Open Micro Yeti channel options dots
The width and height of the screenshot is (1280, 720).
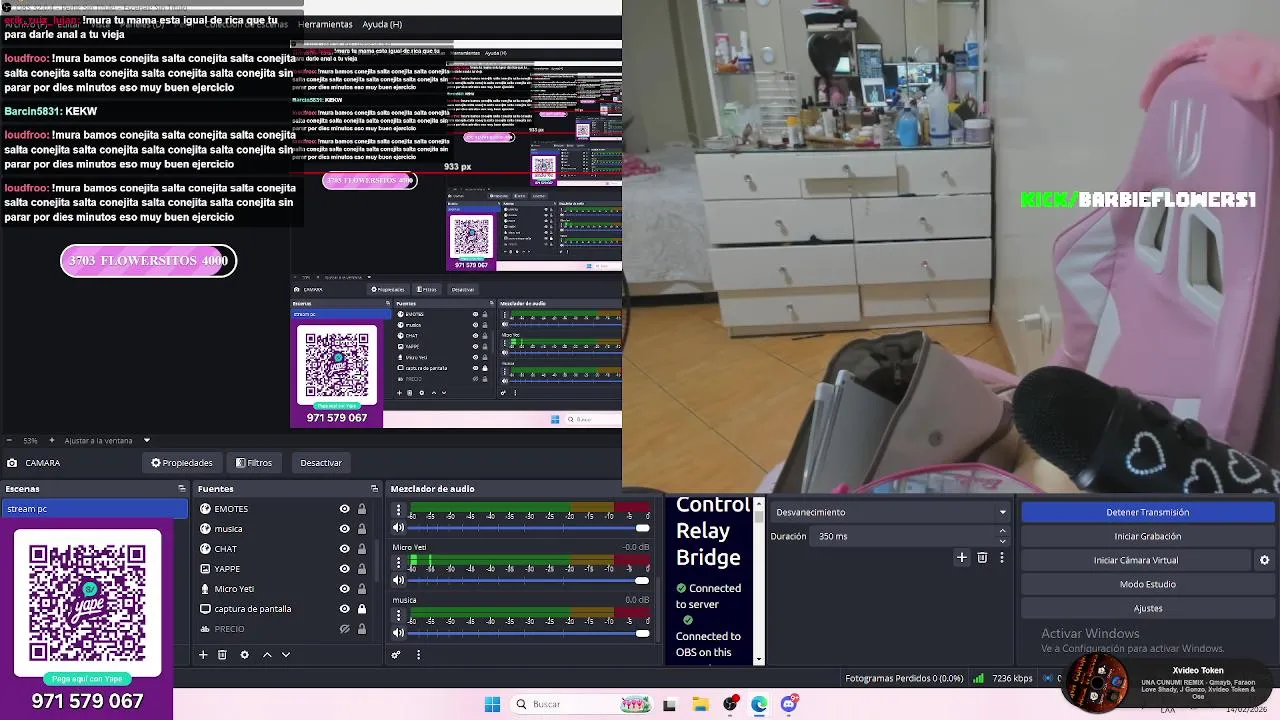tap(398, 564)
